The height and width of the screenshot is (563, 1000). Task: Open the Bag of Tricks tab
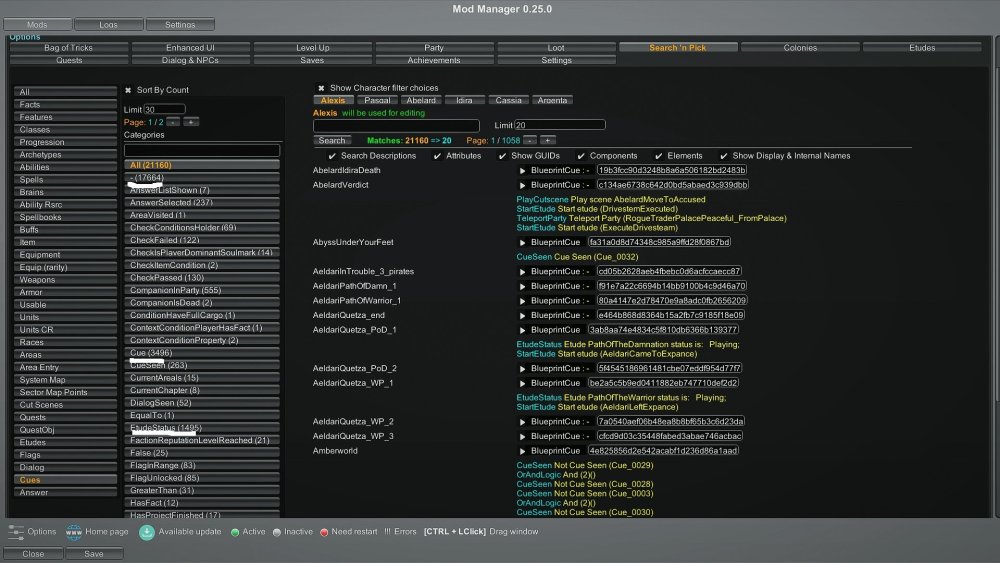68,47
